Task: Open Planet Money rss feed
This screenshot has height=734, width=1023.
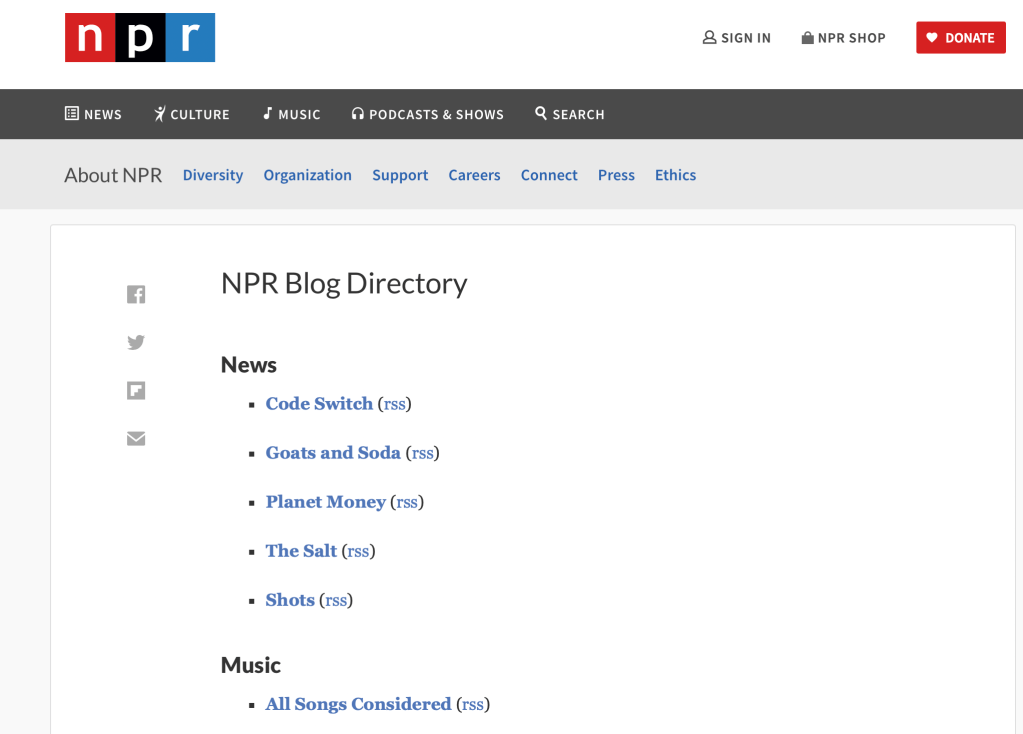Action: (x=407, y=502)
